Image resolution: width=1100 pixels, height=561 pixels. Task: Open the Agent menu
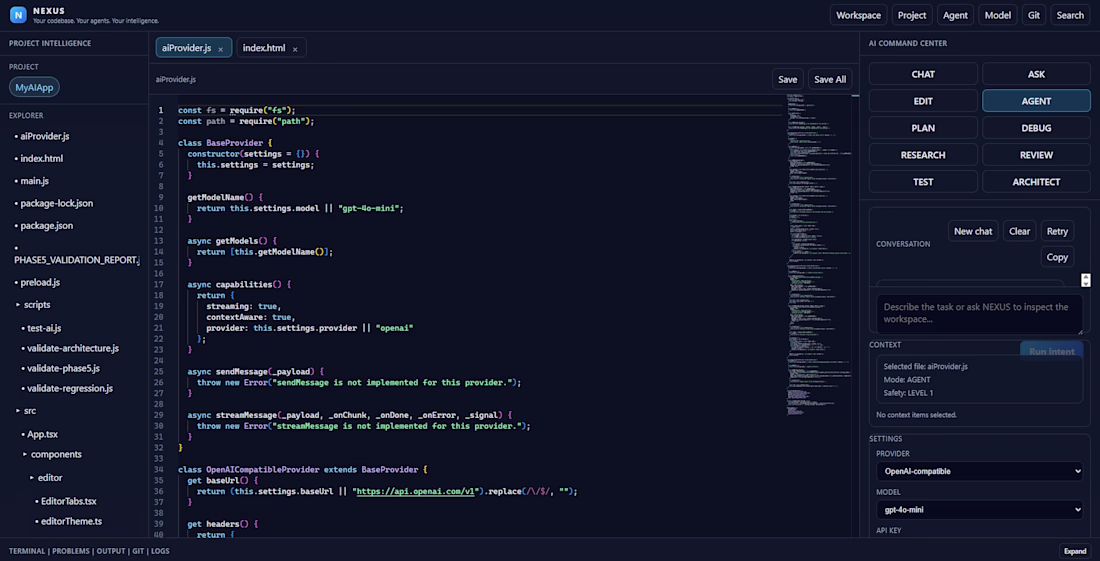click(955, 15)
